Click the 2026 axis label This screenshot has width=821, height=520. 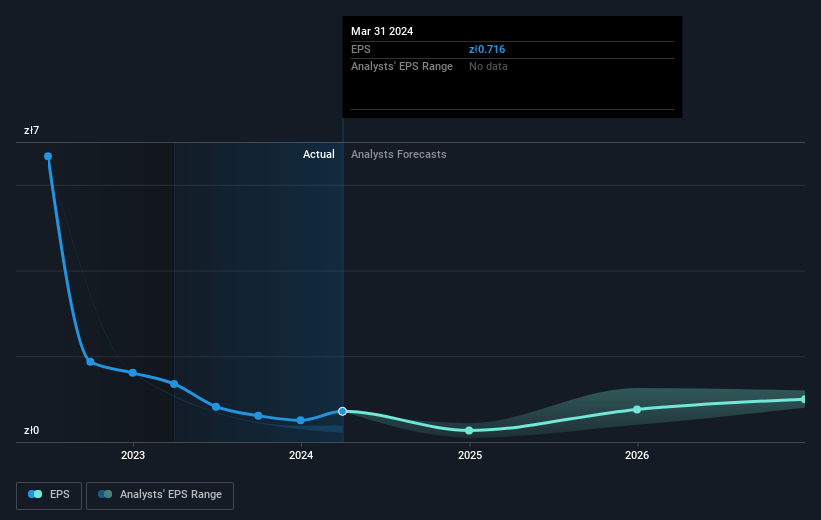pyautogui.click(x=637, y=455)
